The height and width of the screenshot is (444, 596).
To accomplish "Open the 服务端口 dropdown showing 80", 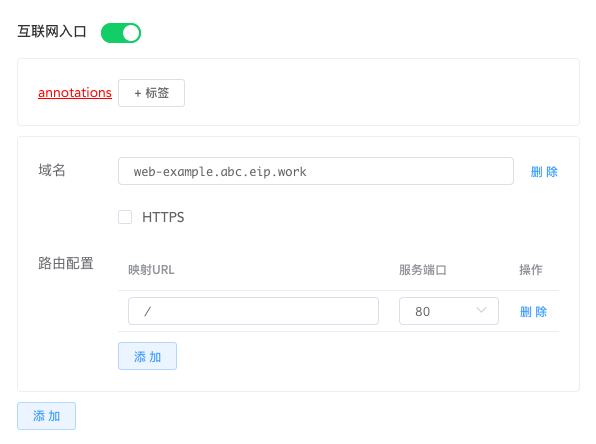I will [x=449, y=311].
